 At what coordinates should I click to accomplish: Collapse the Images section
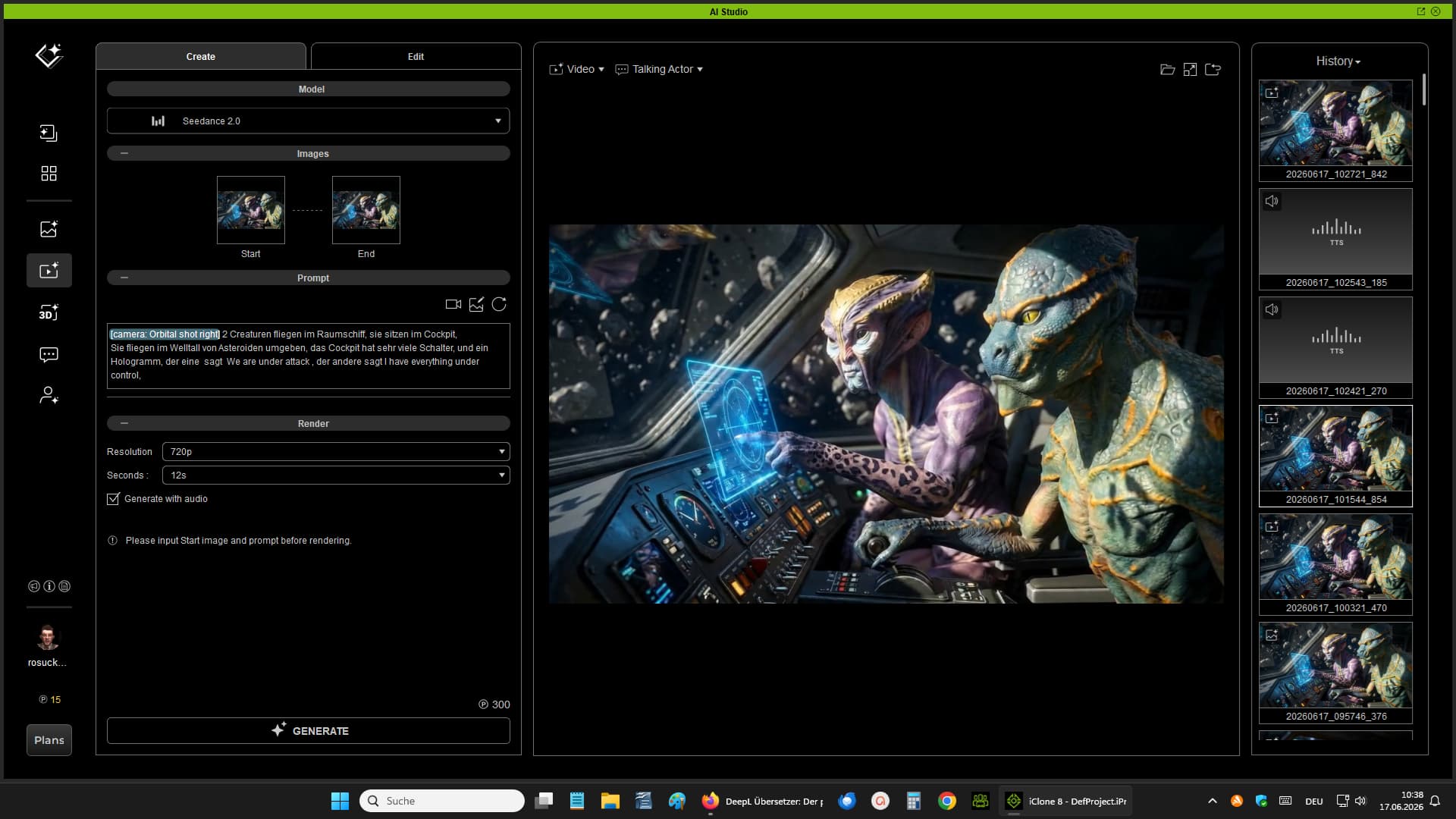(124, 153)
